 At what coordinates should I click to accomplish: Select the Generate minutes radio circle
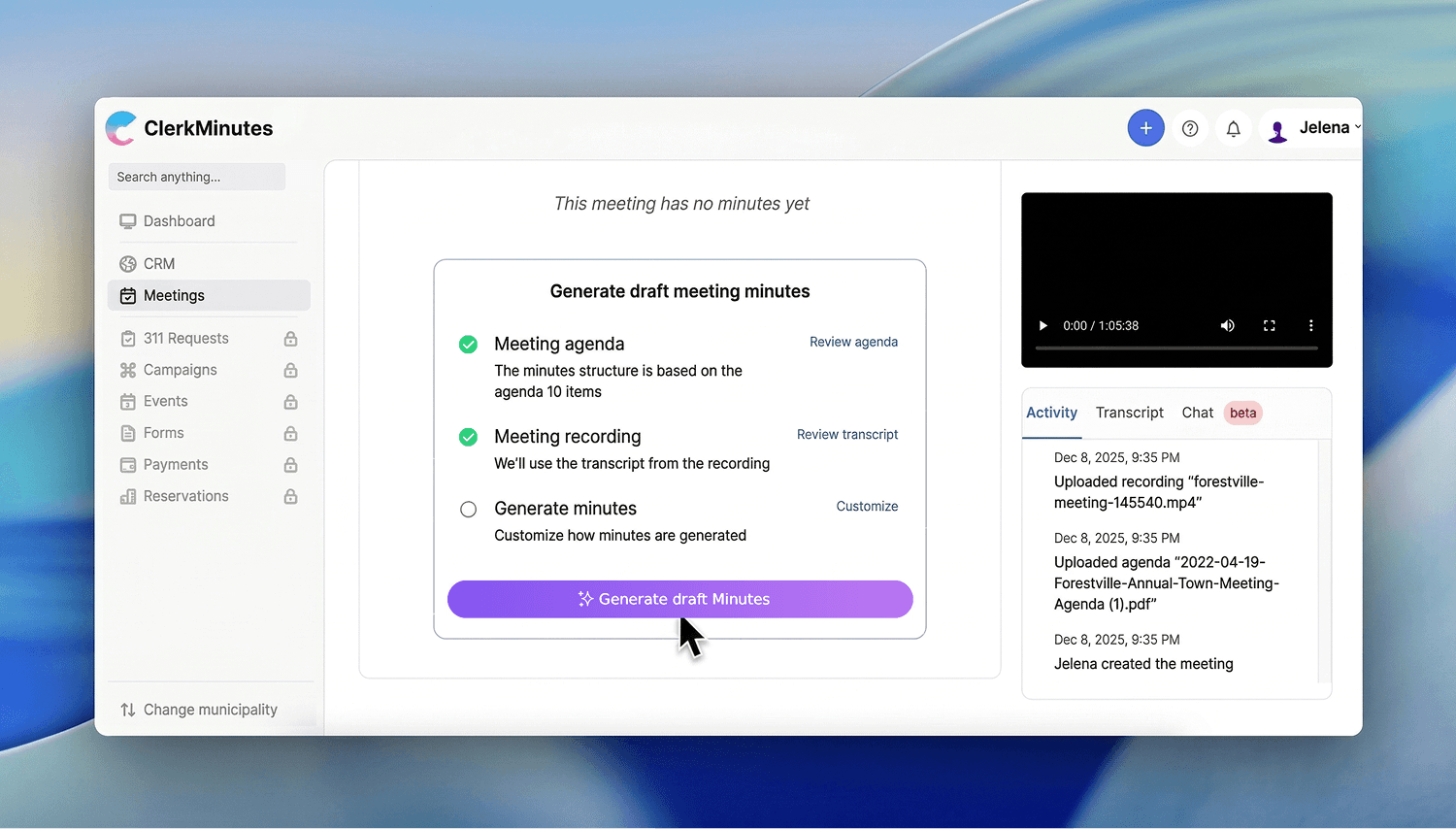[468, 509]
